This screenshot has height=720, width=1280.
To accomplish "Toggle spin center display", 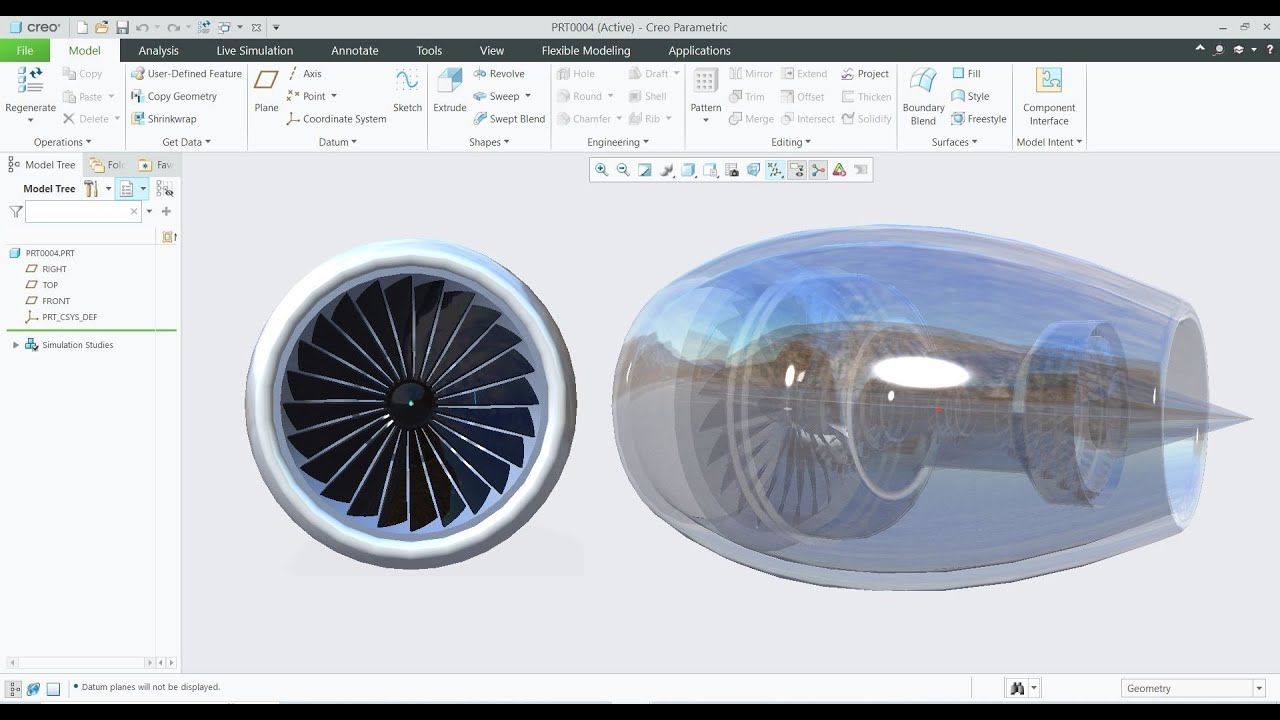I will 819,170.
